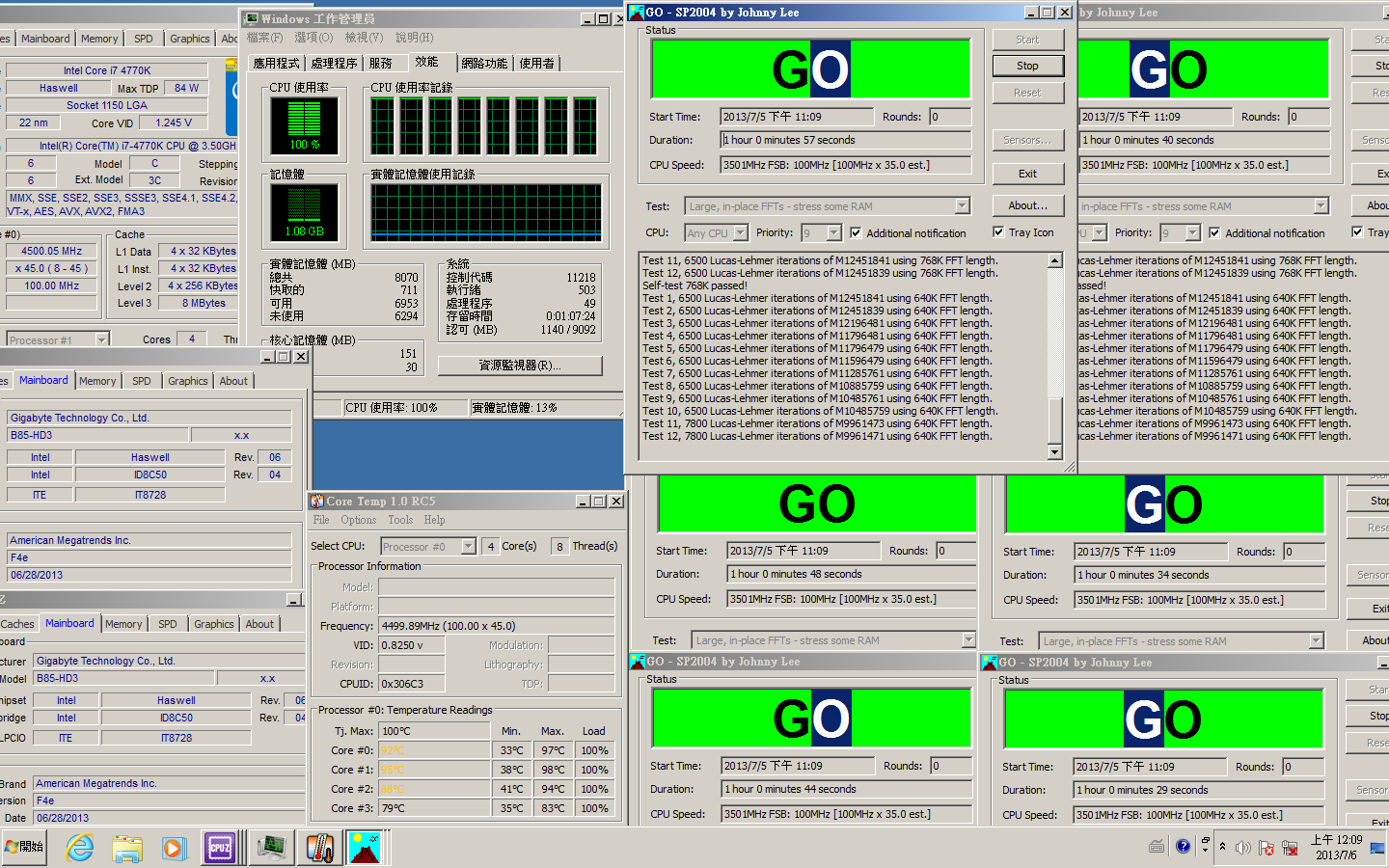
Task: Click scroll-up arrow of SP2004 test log
Action: click(1054, 260)
